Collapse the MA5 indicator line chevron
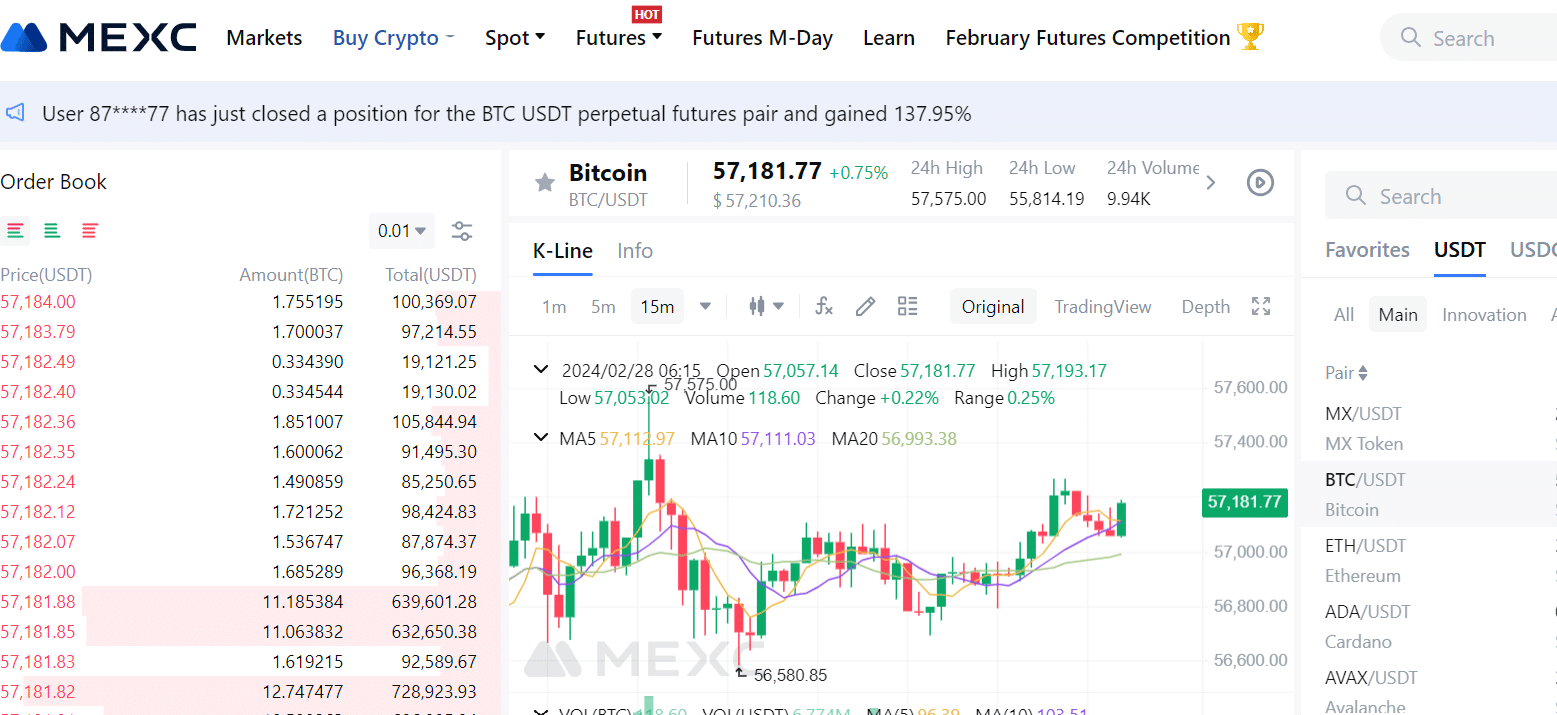This screenshot has width=1557, height=715. click(541, 438)
